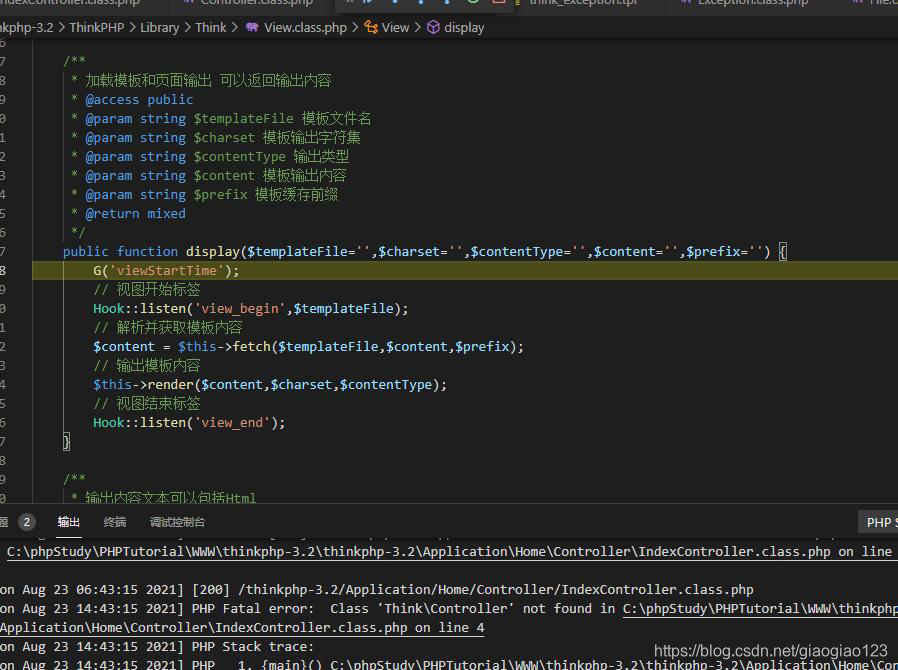The image size is (898, 670).
Task: Open the PHP output channel dropdown
Action: tap(878, 522)
